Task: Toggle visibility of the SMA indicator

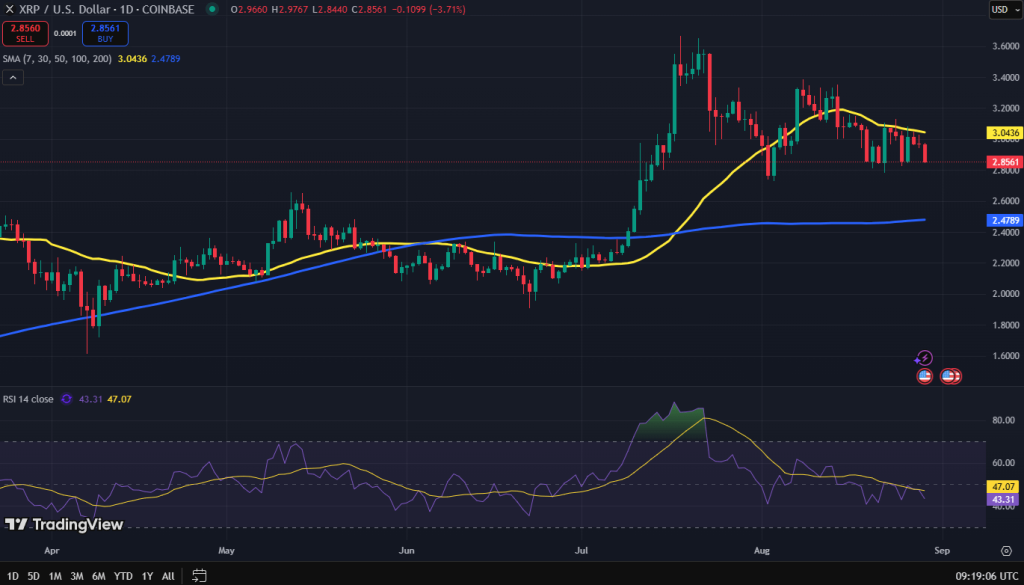Action: 56,58
